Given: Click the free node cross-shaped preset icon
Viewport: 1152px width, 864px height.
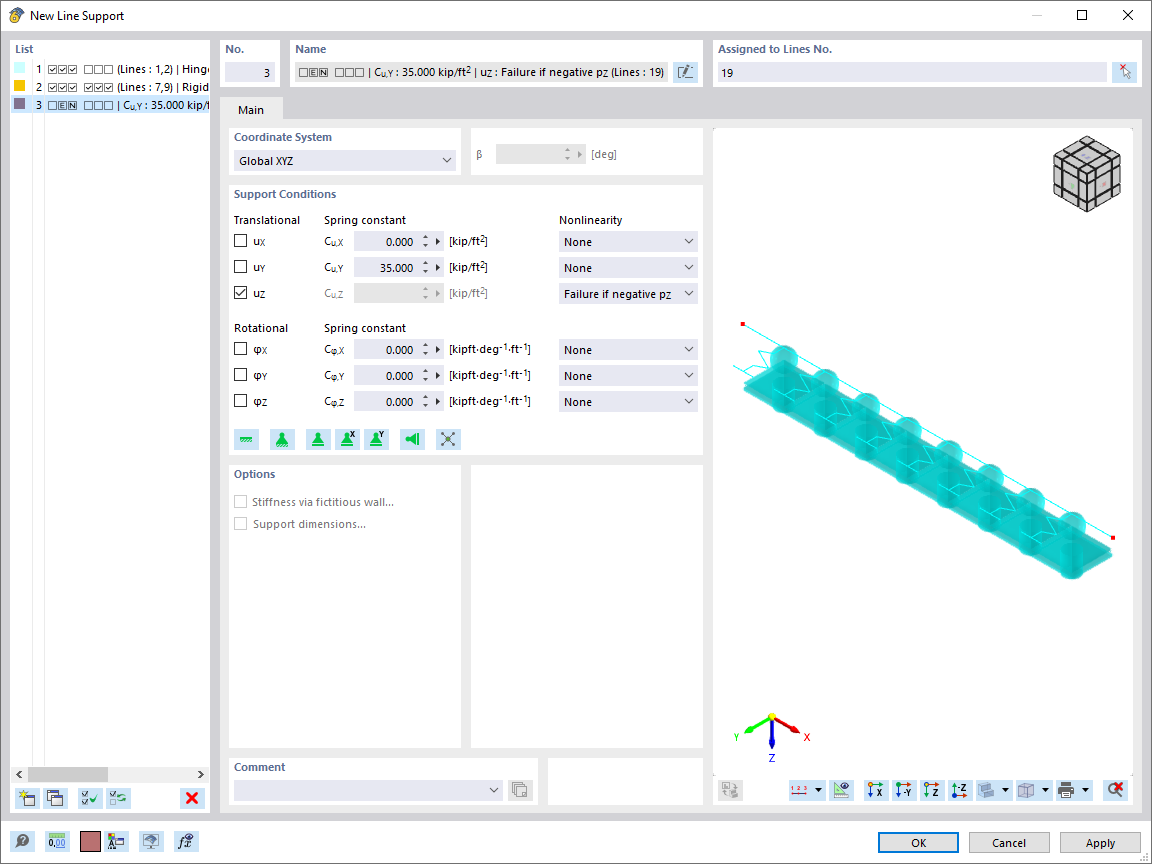Looking at the screenshot, I should coord(448,439).
